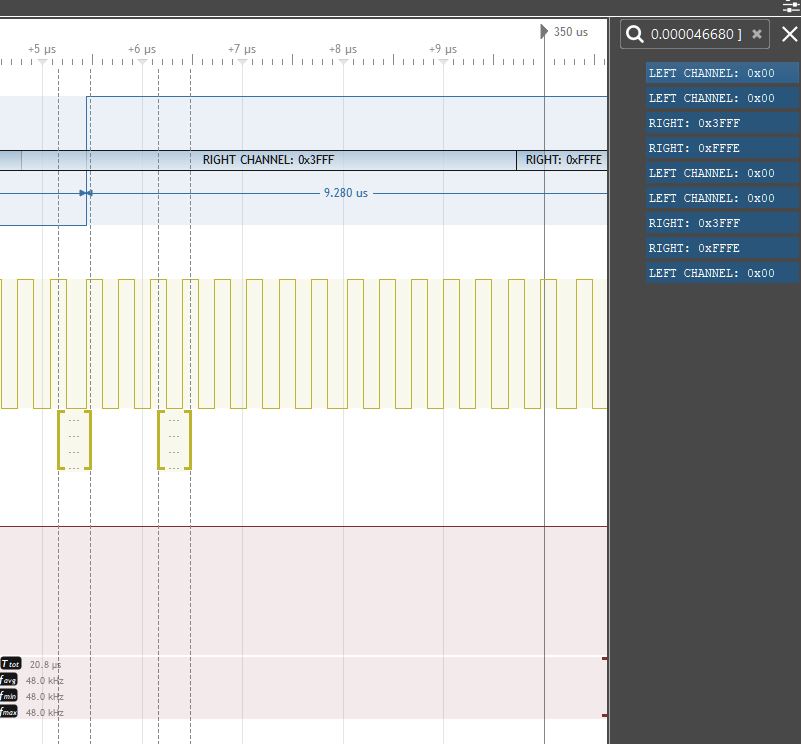Click the RIGHT: 0xFFFE frame on the waveform
The width and height of the screenshot is (801, 744).
click(x=563, y=160)
